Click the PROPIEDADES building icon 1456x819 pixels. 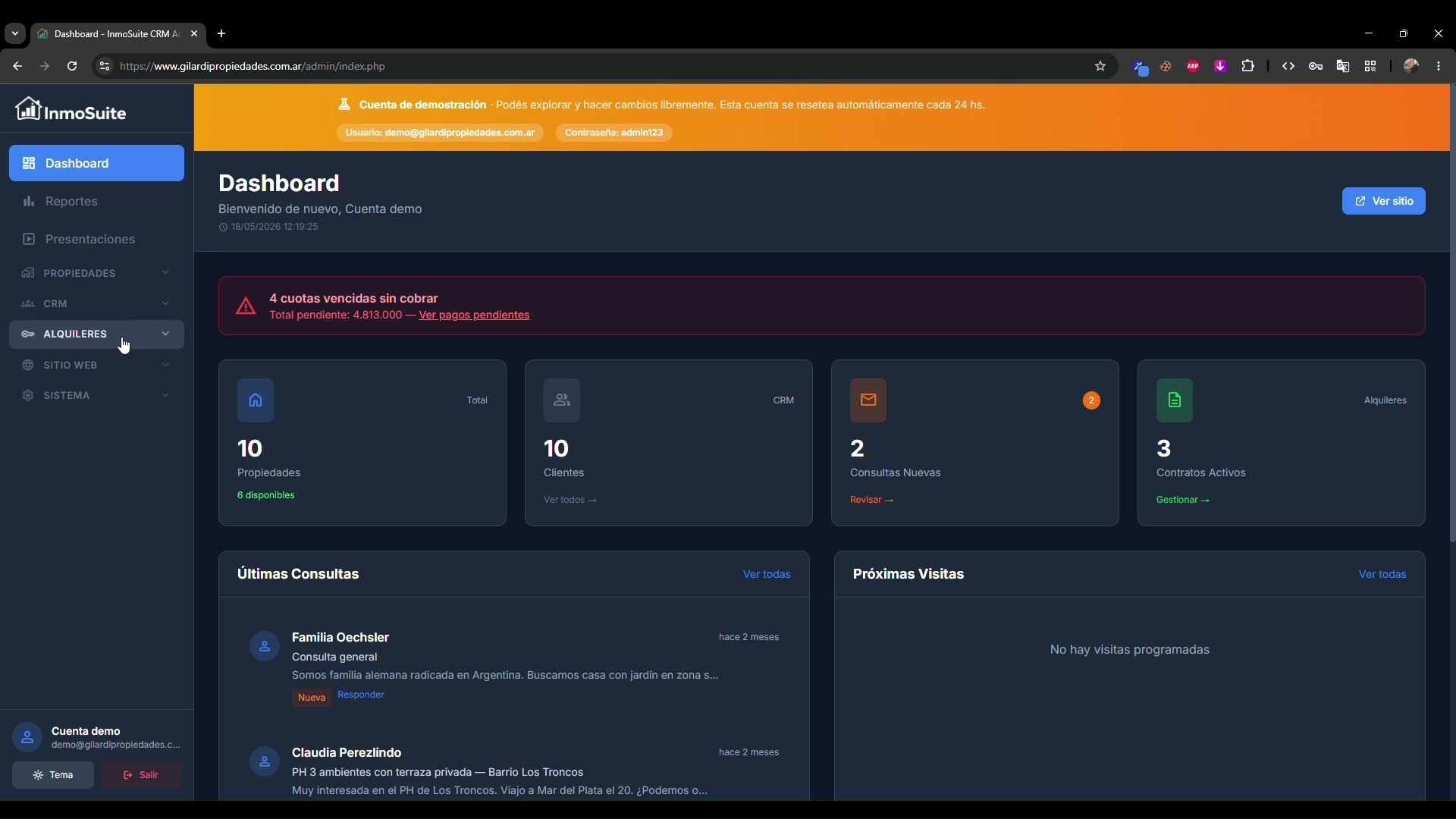tap(28, 273)
